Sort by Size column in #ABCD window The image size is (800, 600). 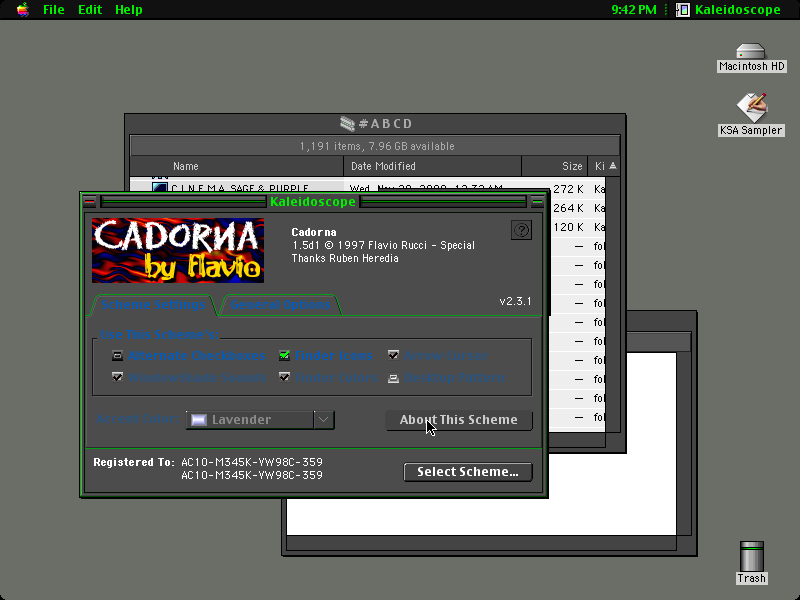point(555,166)
